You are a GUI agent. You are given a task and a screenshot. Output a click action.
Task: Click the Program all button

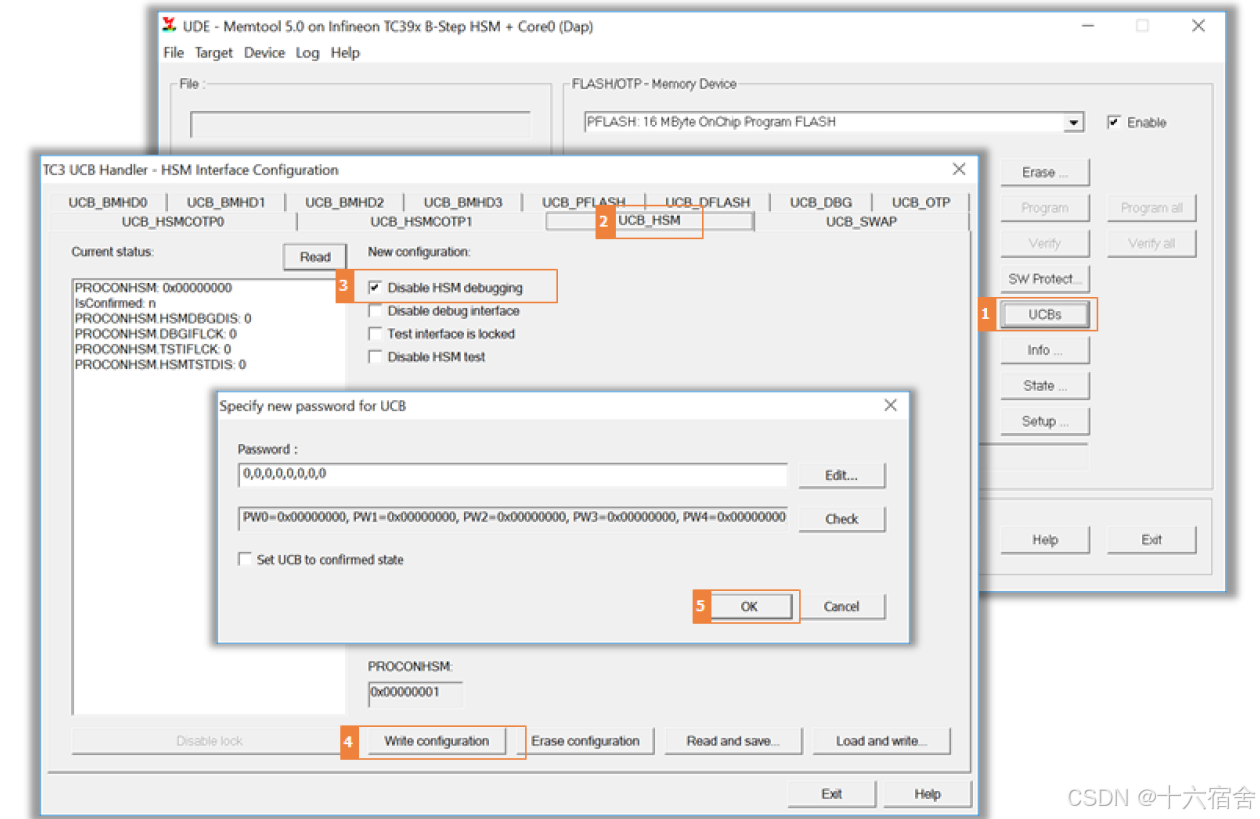click(1151, 208)
